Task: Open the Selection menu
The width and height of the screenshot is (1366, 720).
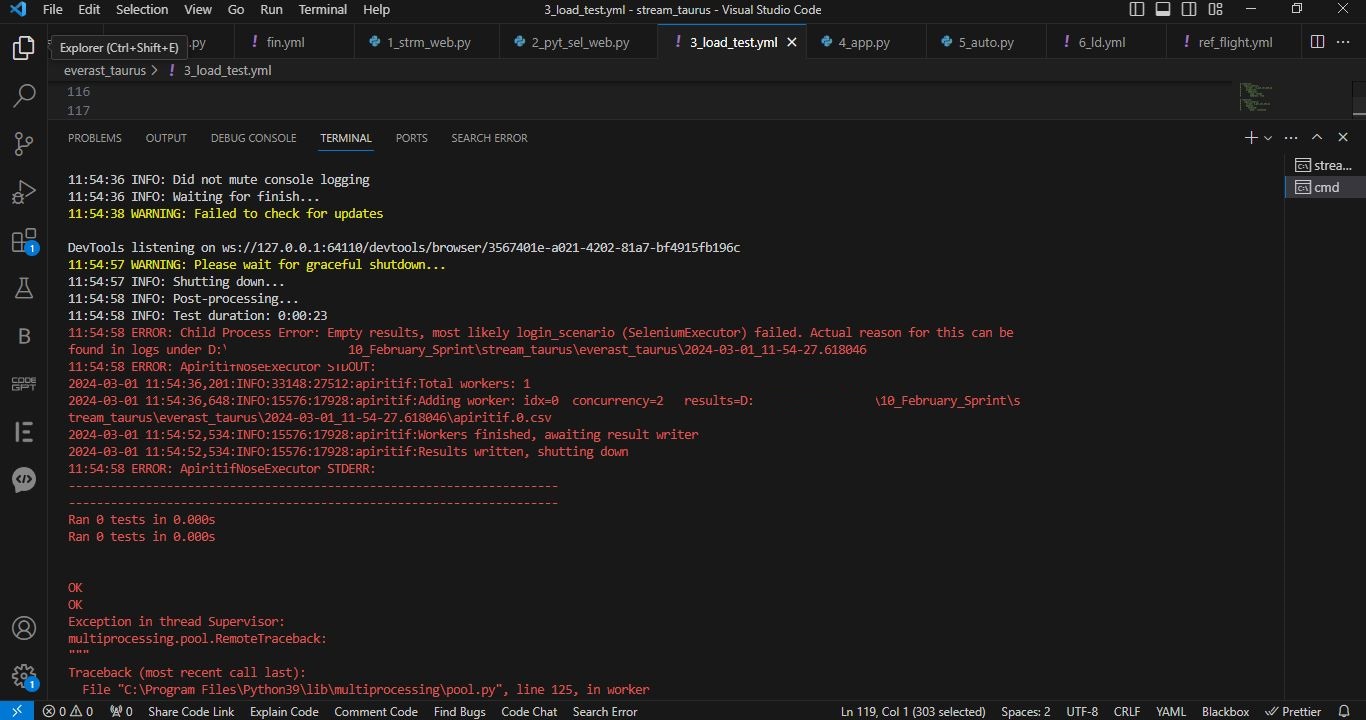Action: (x=142, y=9)
